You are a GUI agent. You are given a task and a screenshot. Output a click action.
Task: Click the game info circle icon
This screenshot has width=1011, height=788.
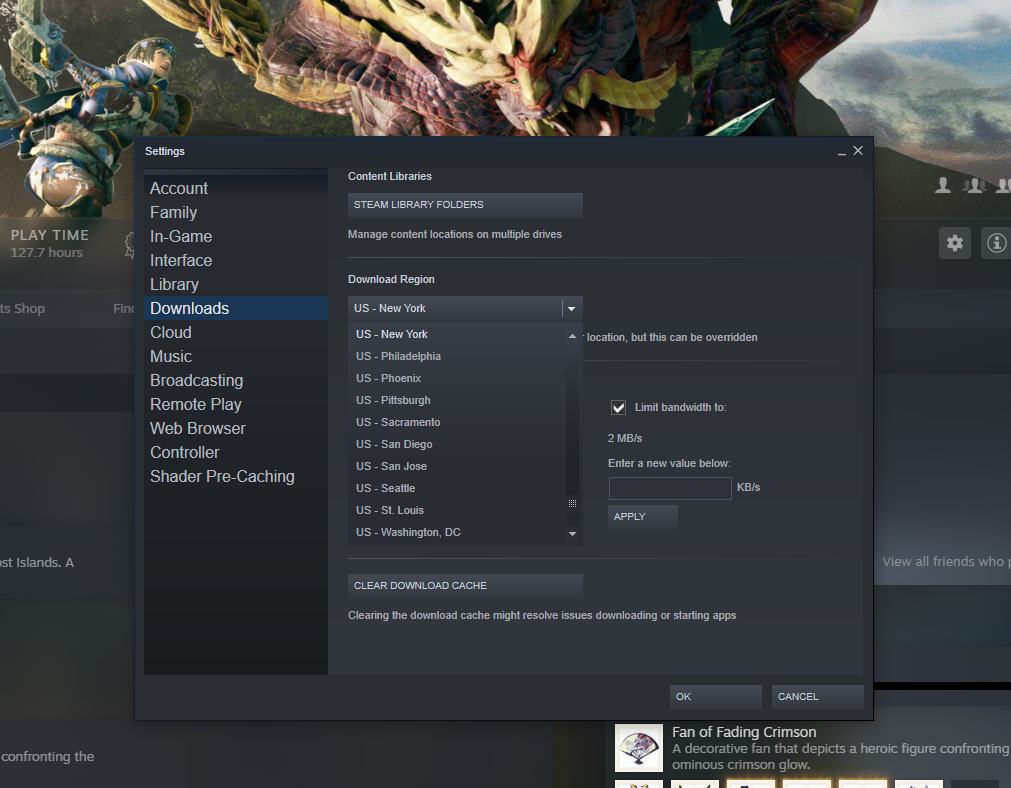click(996, 243)
